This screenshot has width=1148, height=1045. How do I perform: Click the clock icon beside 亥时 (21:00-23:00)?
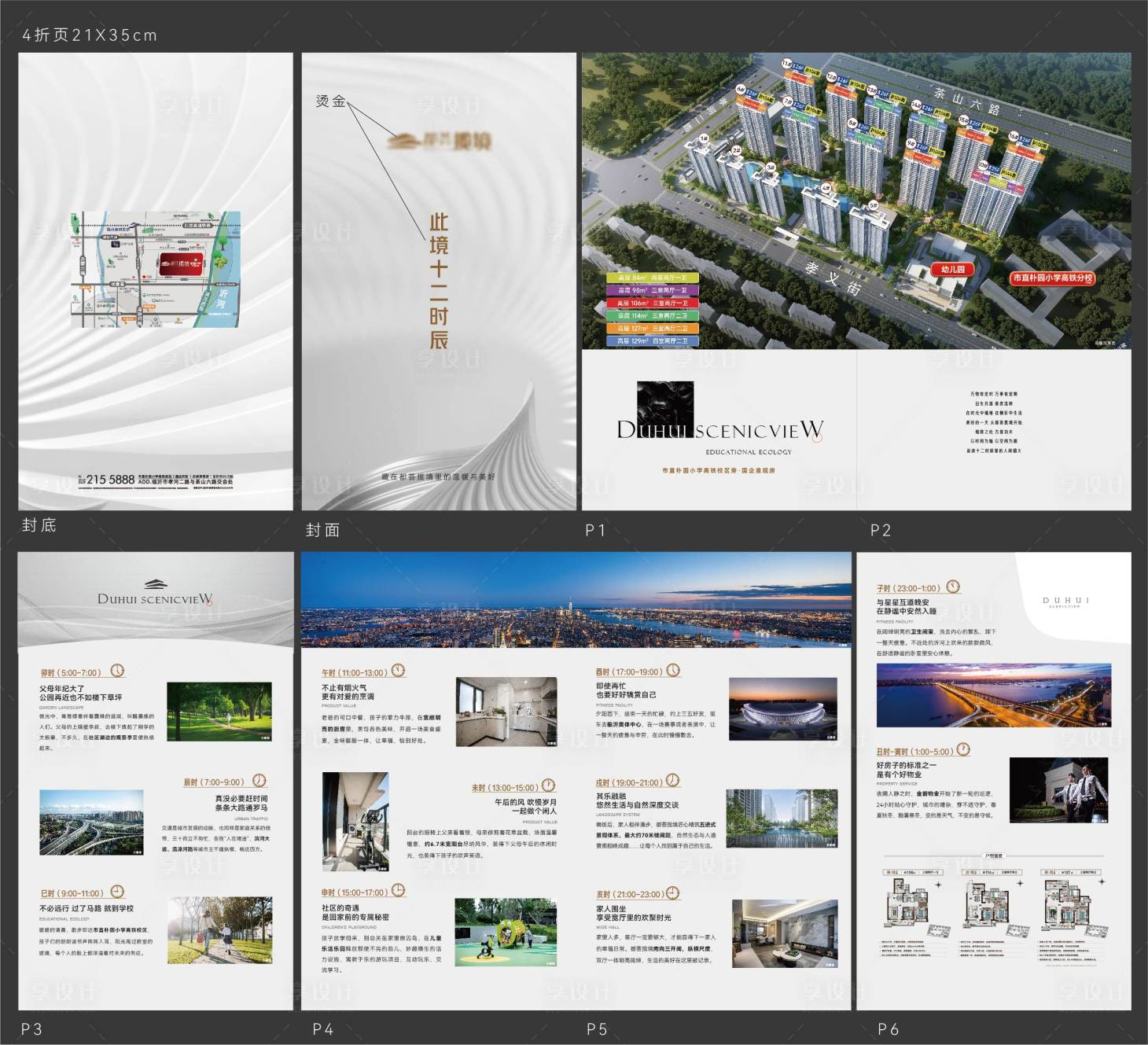[673, 893]
